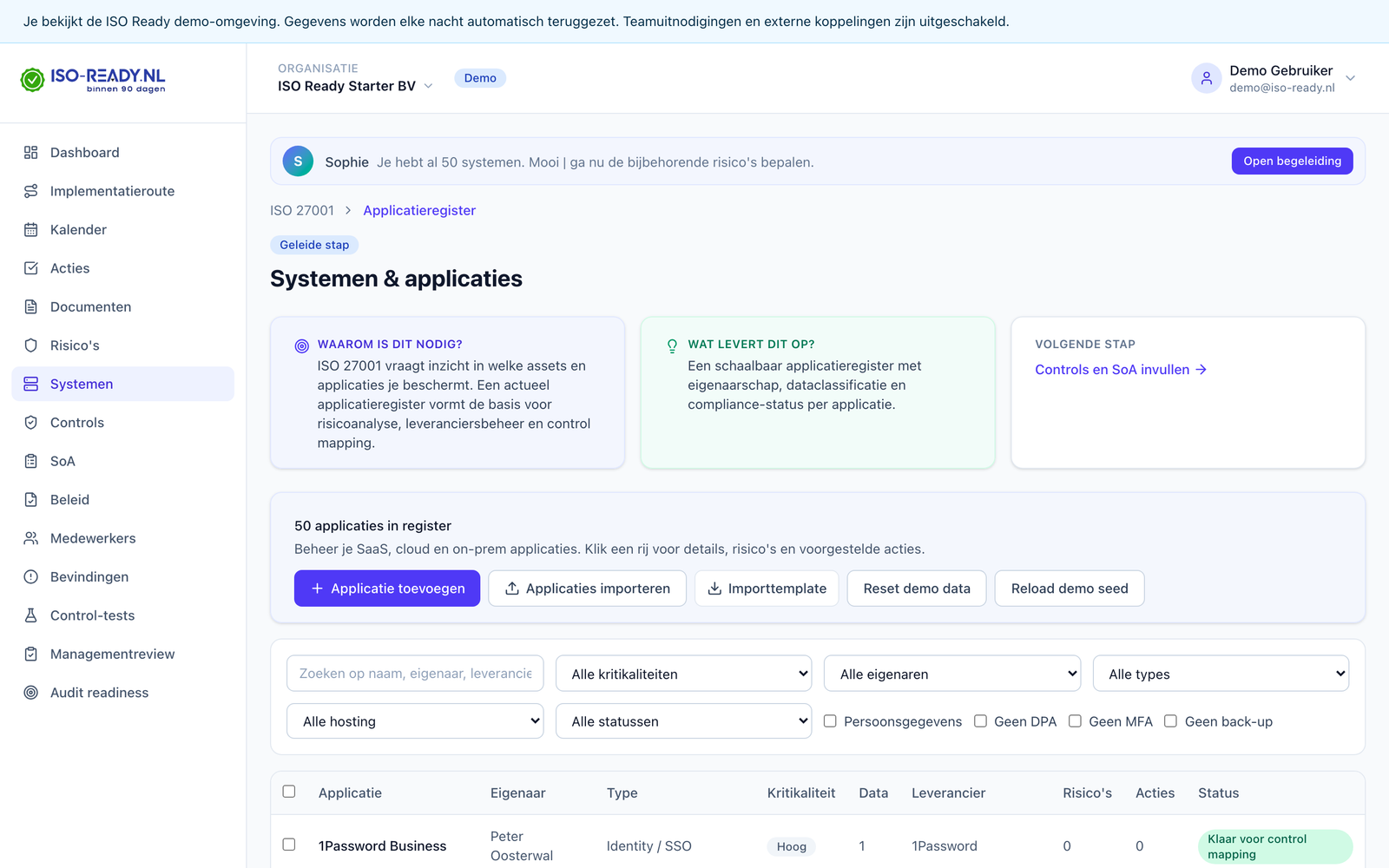Click Sophie's avatar circle

click(298, 161)
